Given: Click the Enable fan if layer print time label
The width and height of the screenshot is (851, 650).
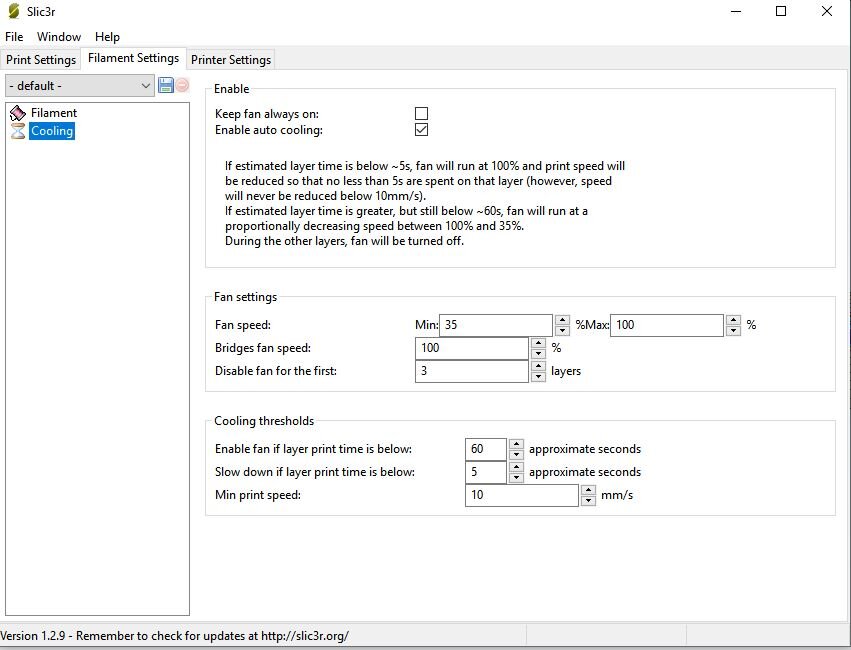Looking at the screenshot, I should point(313,449).
